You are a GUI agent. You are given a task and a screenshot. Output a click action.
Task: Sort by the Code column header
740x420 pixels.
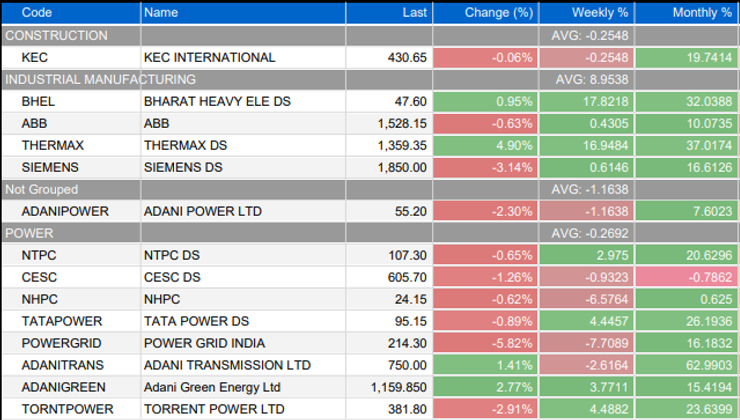(x=71, y=13)
